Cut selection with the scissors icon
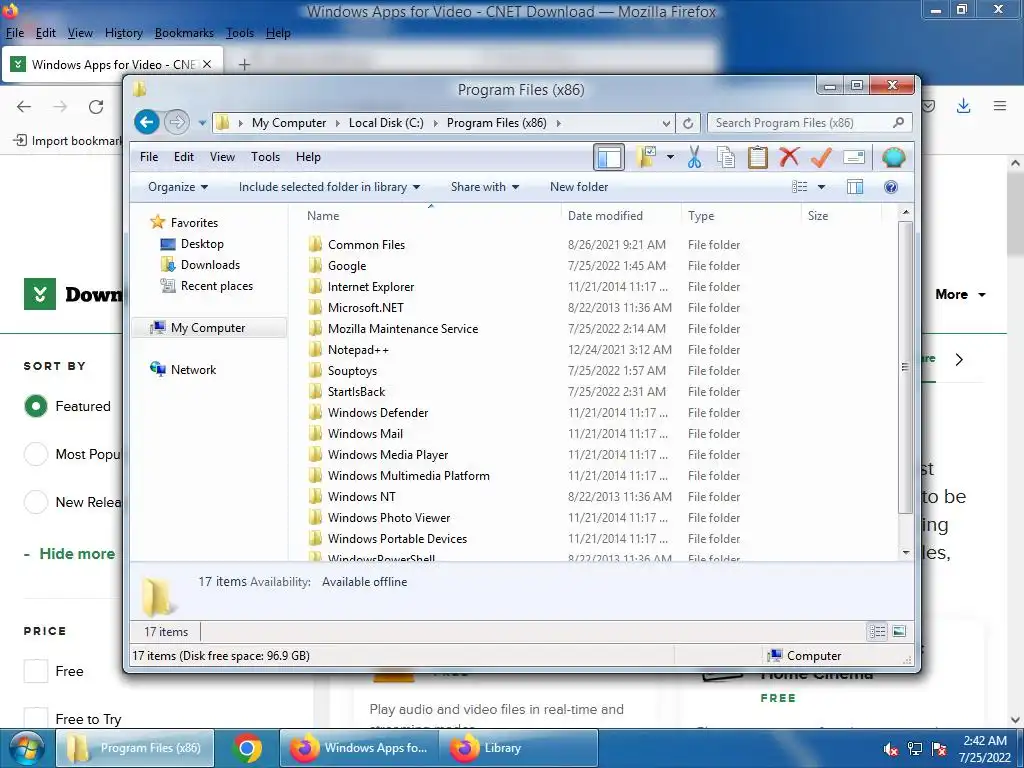The width and height of the screenshot is (1024, 768). pos(694,157)
